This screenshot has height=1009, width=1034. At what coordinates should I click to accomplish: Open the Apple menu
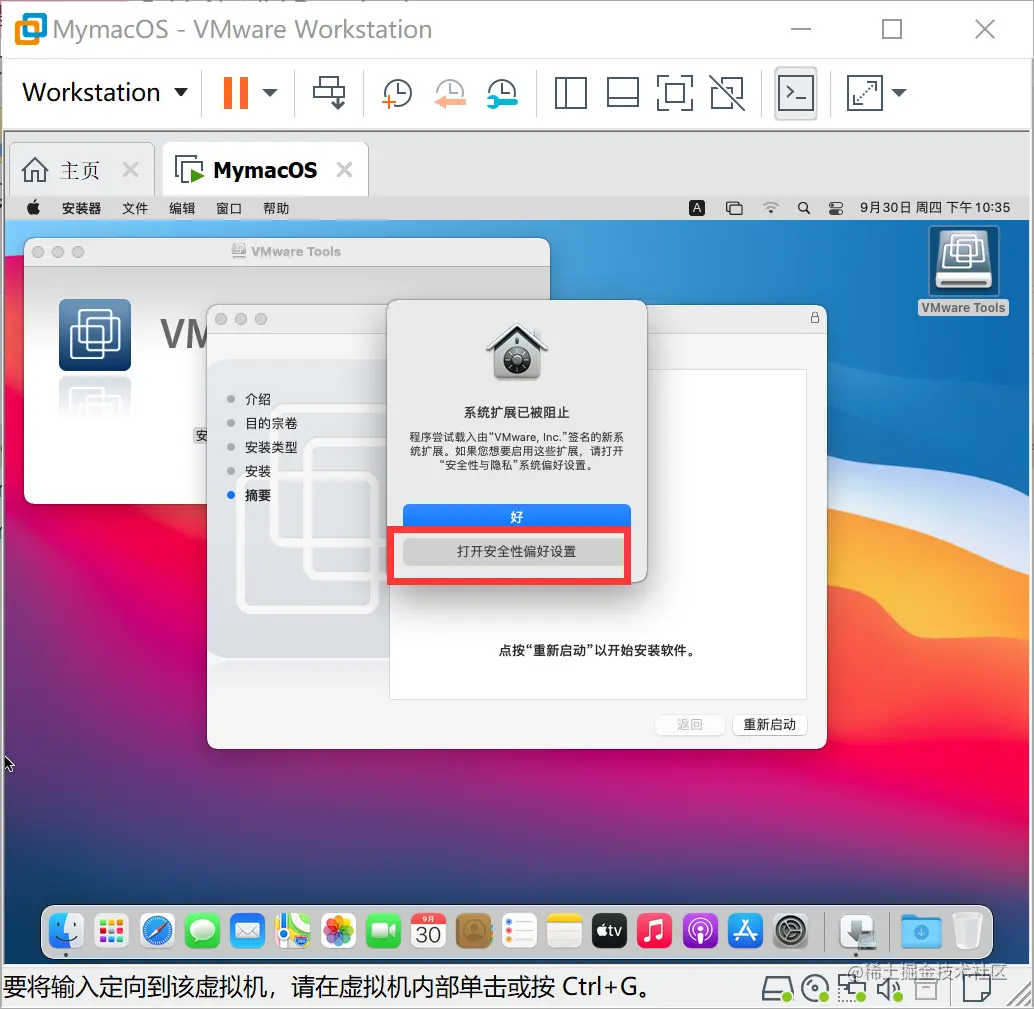pos(33,208)
